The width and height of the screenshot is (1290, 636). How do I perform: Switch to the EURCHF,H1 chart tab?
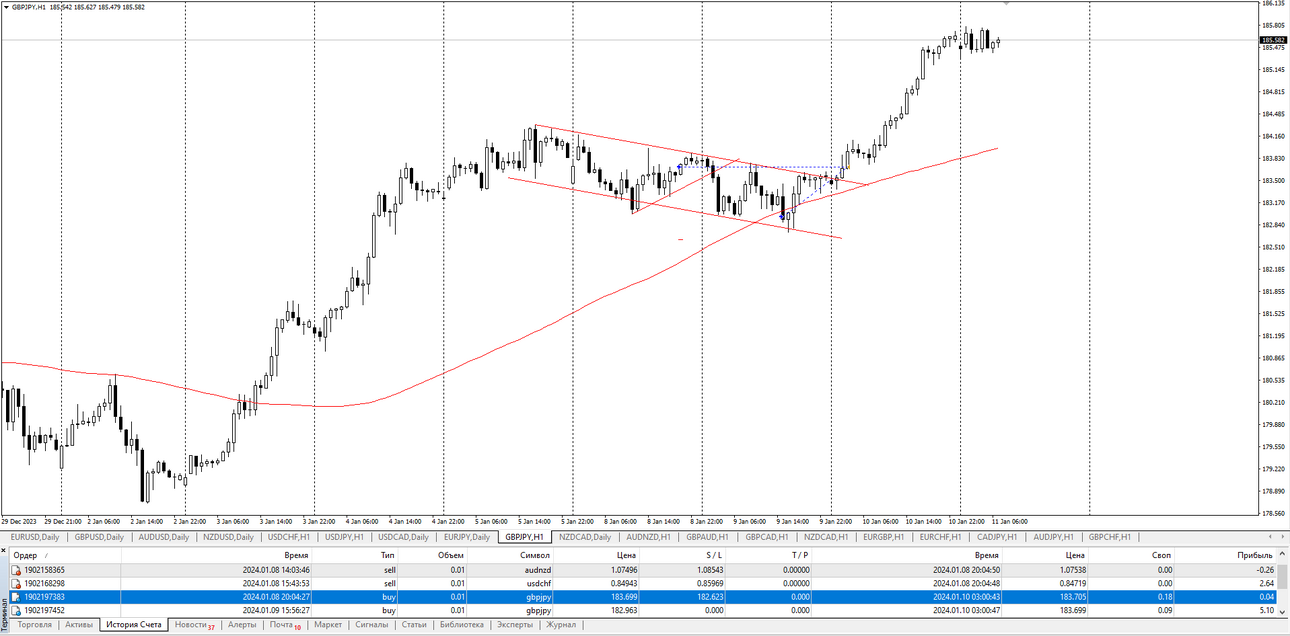point(941,537)
